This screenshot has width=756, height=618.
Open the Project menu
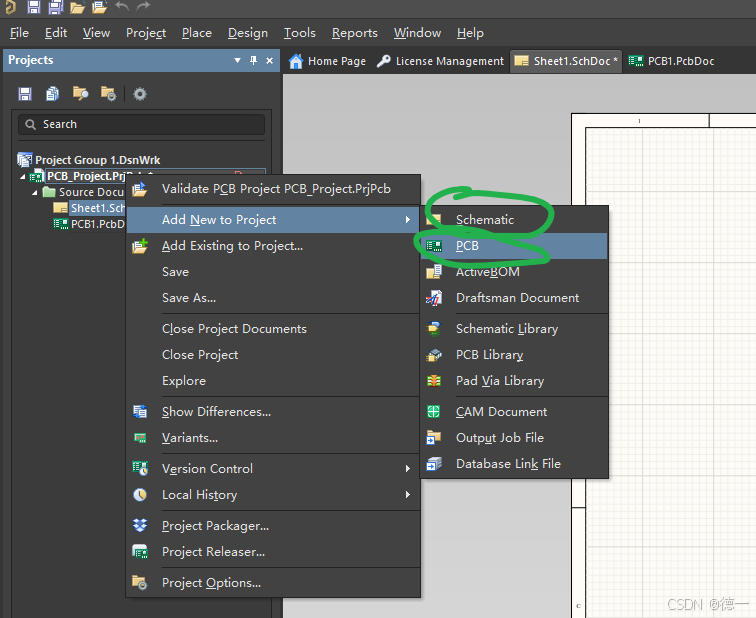tap(146, 33)
